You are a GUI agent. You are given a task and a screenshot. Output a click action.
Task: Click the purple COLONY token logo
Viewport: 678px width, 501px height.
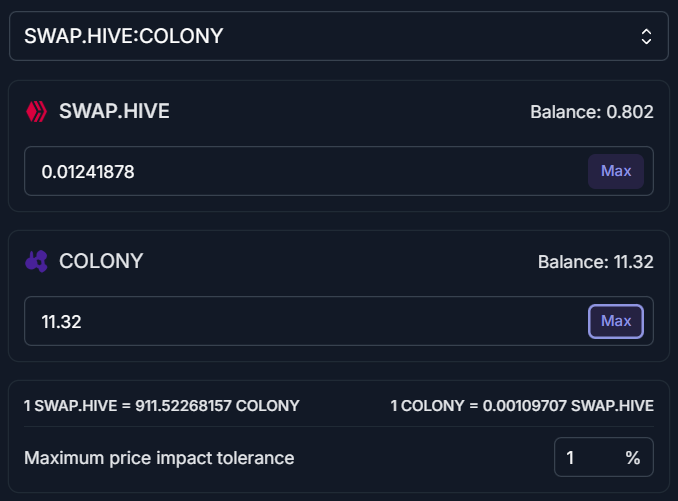point(36,261)
